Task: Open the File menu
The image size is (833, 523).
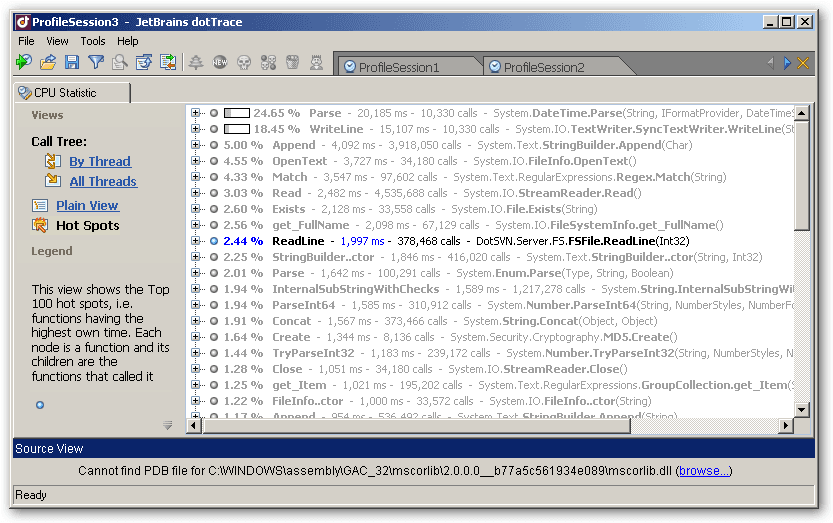Action: 26,41
